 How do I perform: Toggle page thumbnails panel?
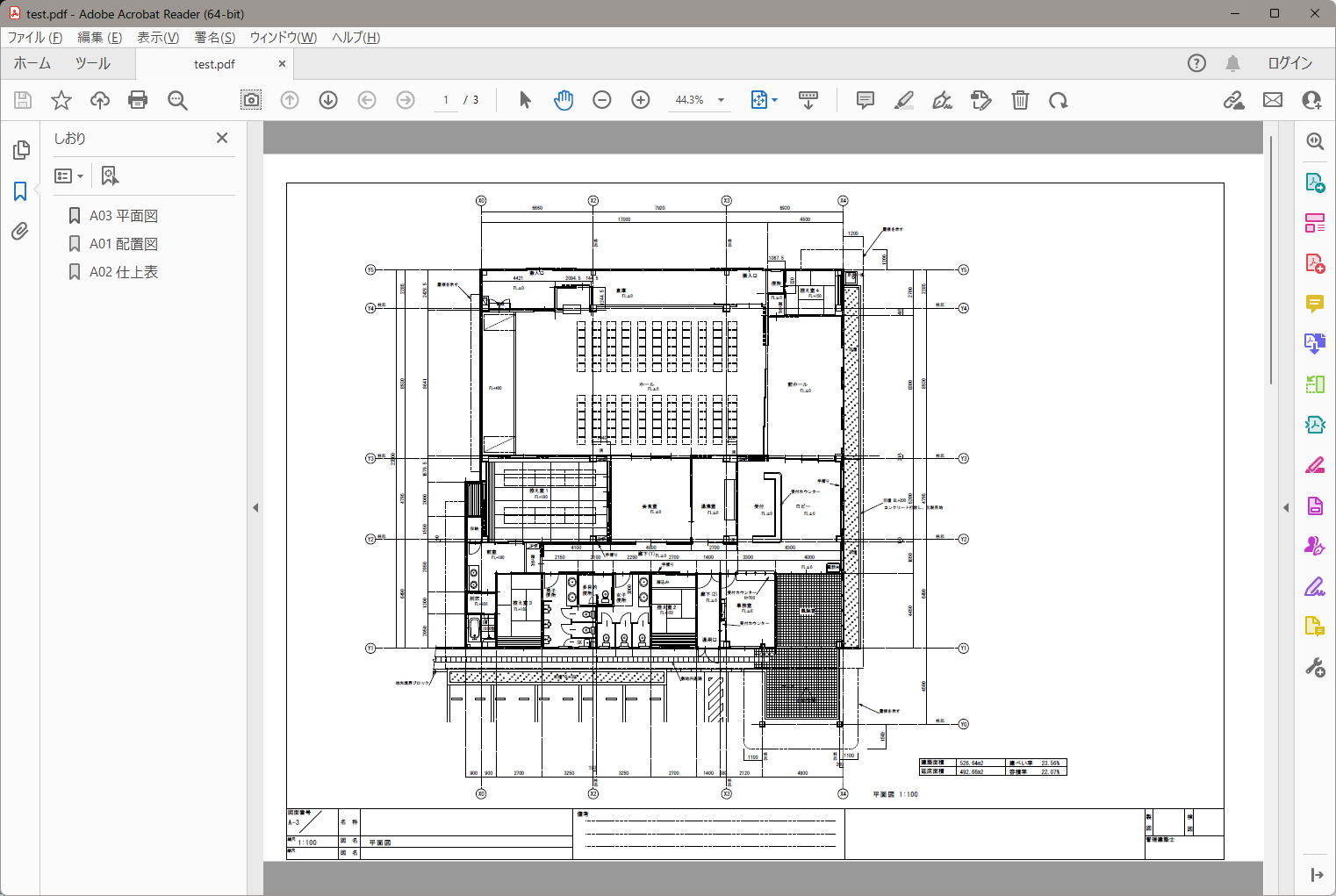click(x=20, y=151)
